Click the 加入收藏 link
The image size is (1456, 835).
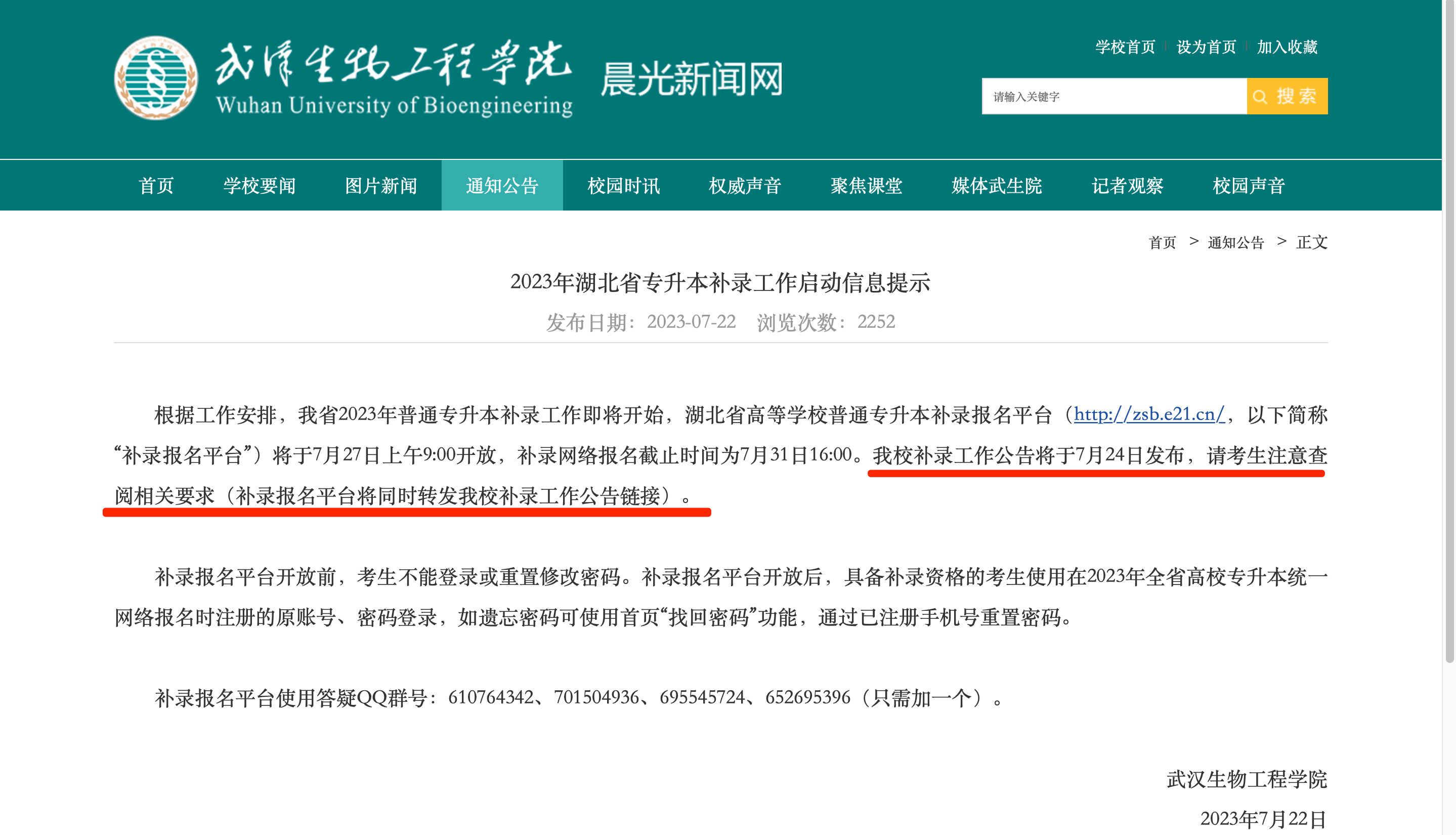coord(1287,47)
